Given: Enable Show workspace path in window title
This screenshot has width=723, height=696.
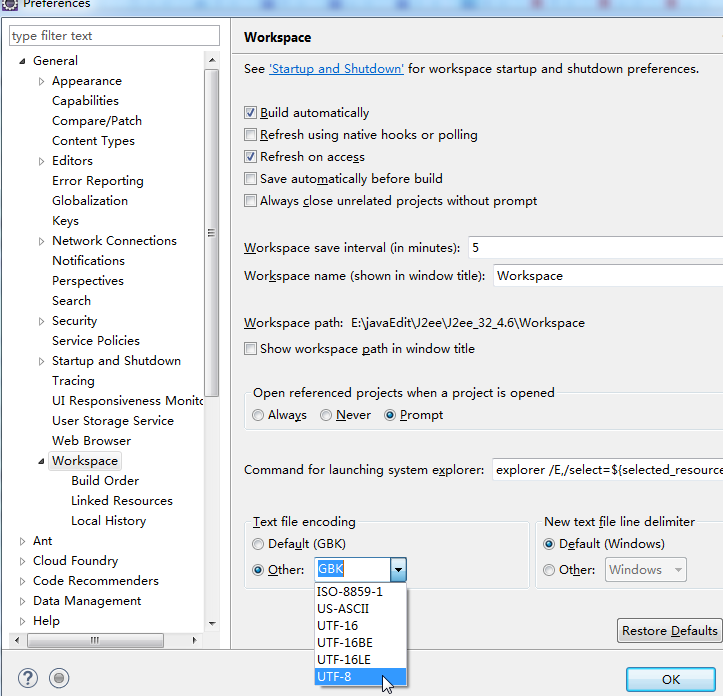Looking at the screenshot, I should 250,349.
